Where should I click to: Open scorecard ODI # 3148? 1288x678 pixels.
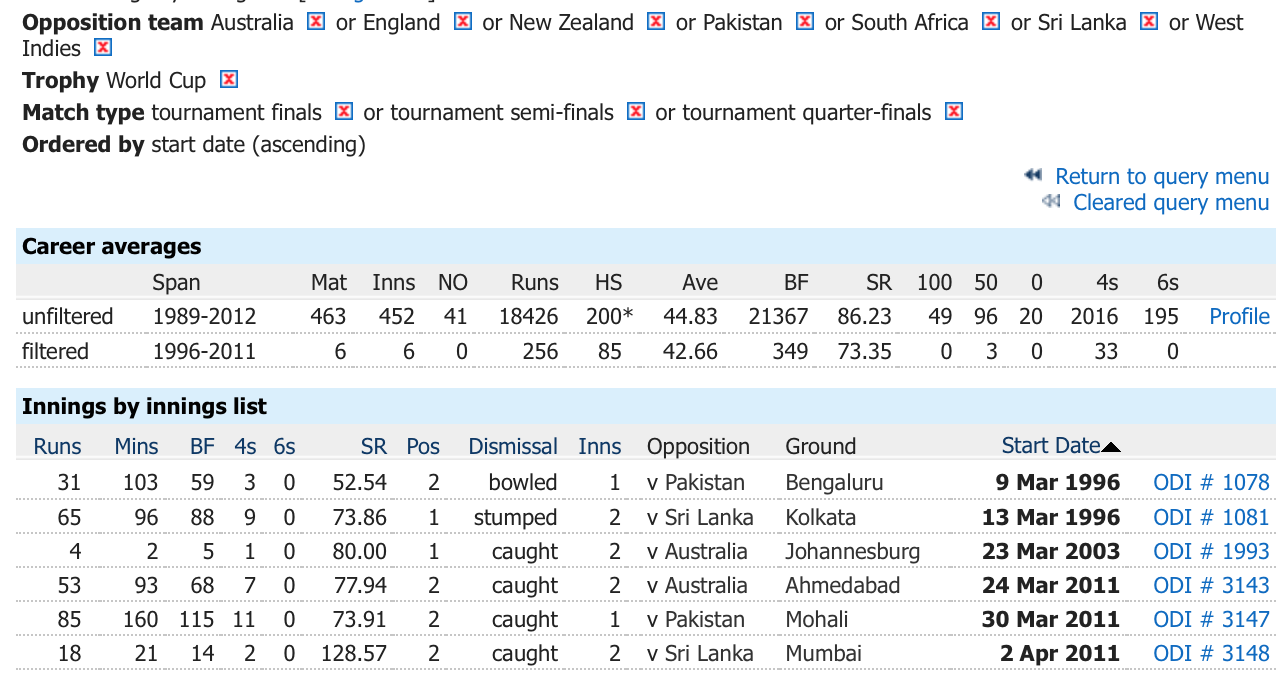[x=1211, y=653]
